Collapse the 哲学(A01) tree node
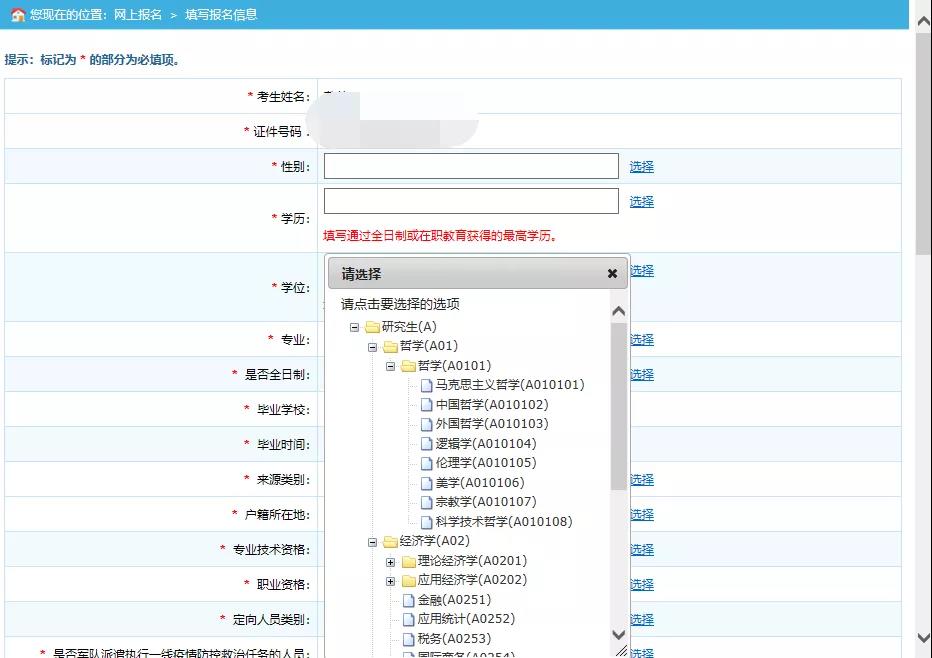This screenshot has height=658, width=932. (x=373, y=347)
